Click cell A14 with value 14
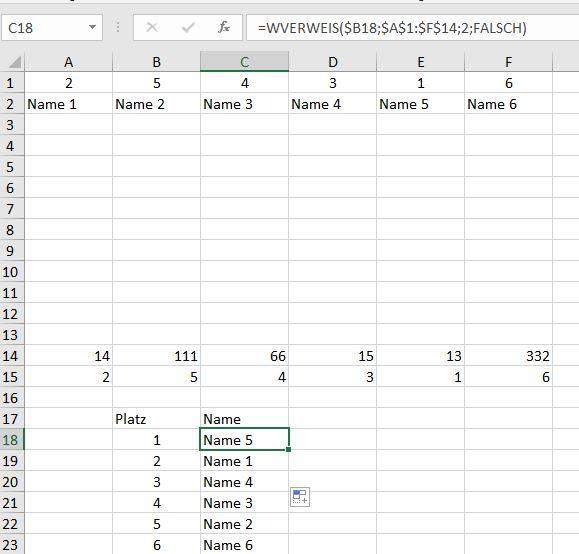This screenshot has height=554, width=579. tap(68, 356)
